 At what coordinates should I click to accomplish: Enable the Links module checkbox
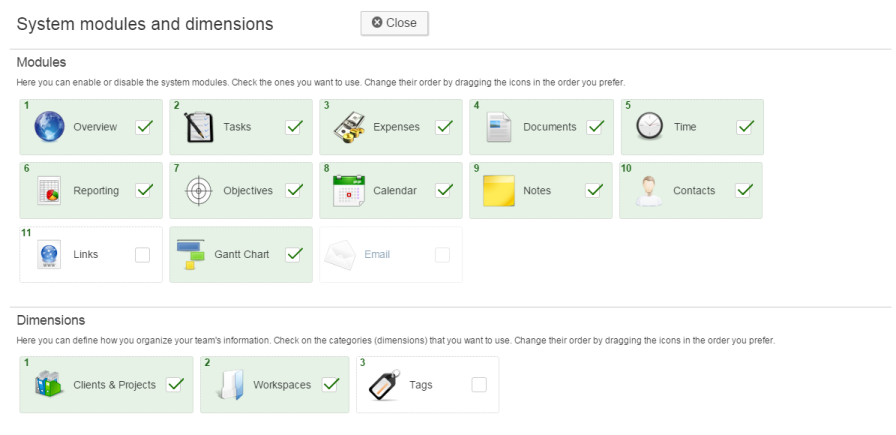click(142, 255)
